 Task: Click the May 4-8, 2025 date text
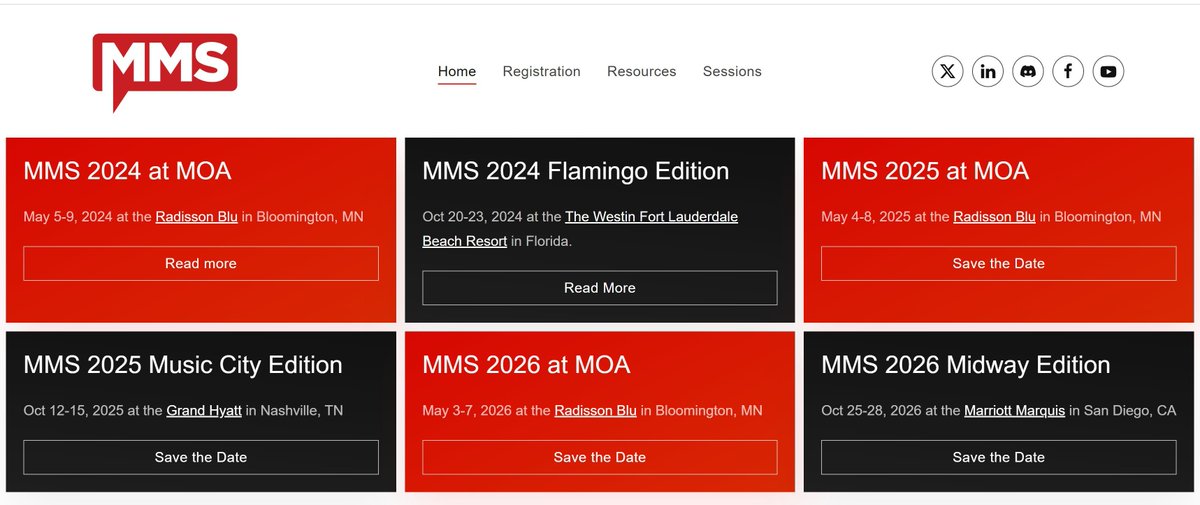click(865, 216)
